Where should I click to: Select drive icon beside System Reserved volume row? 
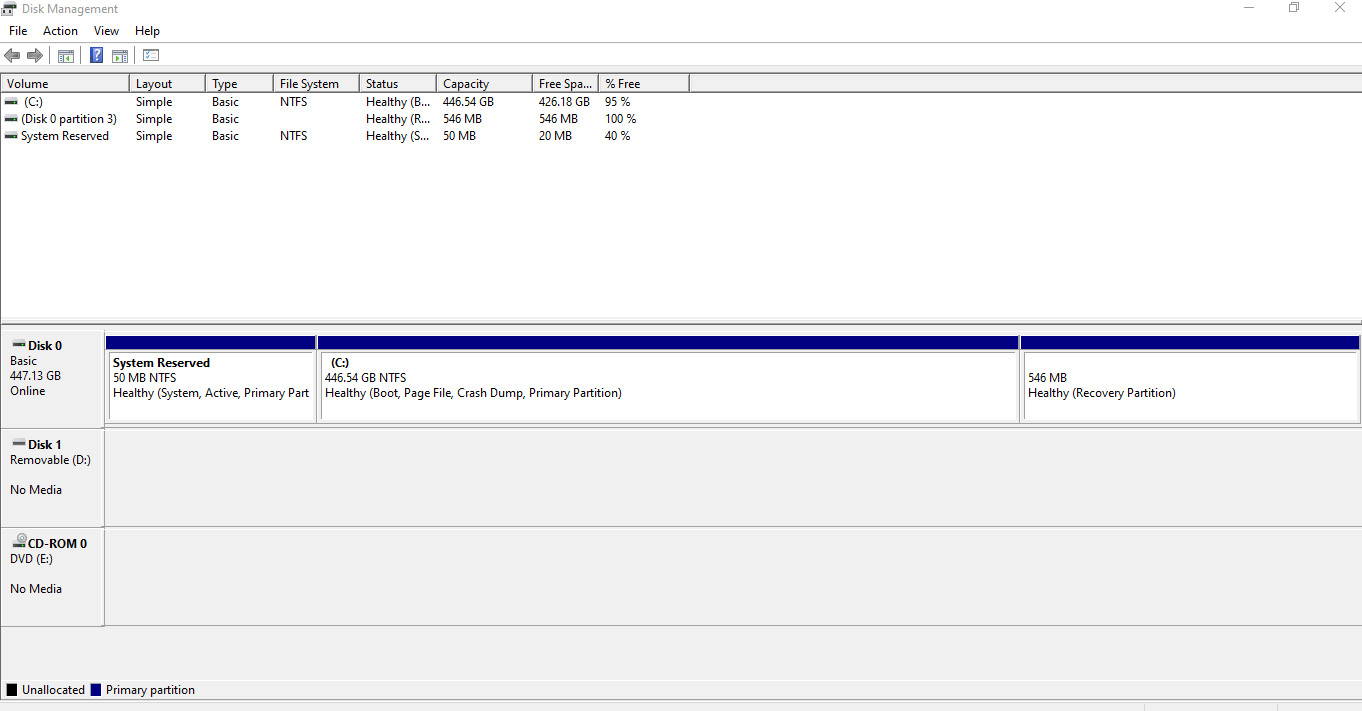(11, 136)
